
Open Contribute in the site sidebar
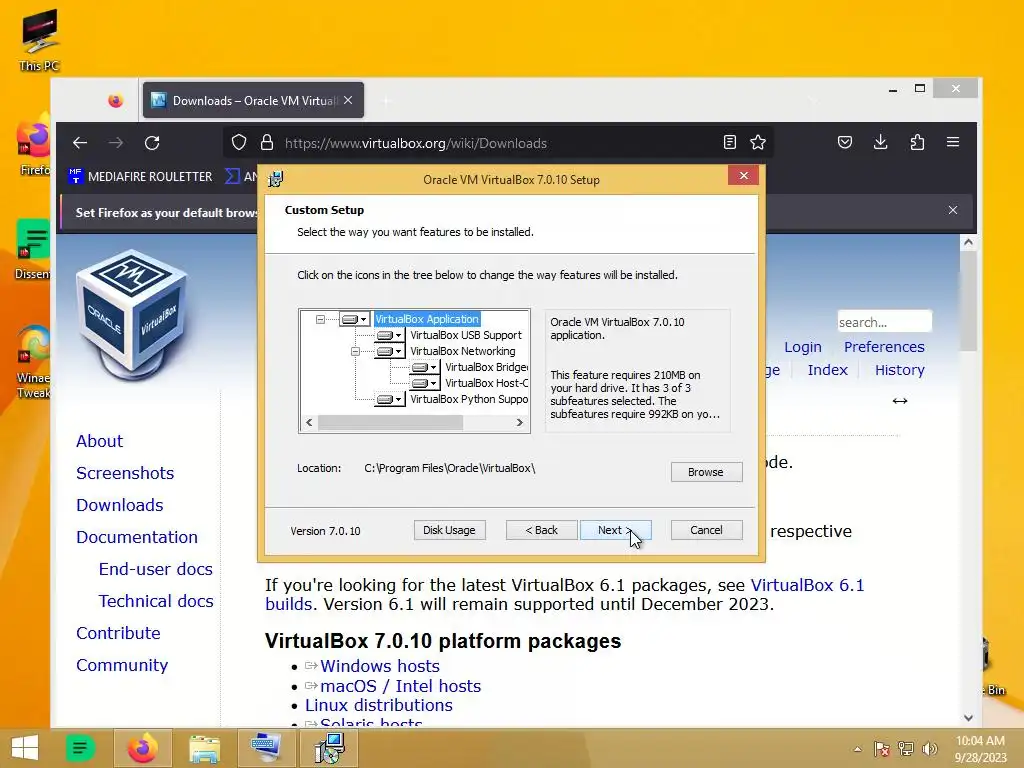[118, 633]
